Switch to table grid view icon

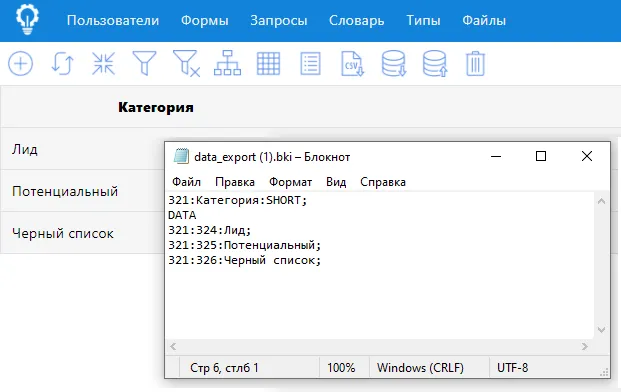[x=269, y=63]
